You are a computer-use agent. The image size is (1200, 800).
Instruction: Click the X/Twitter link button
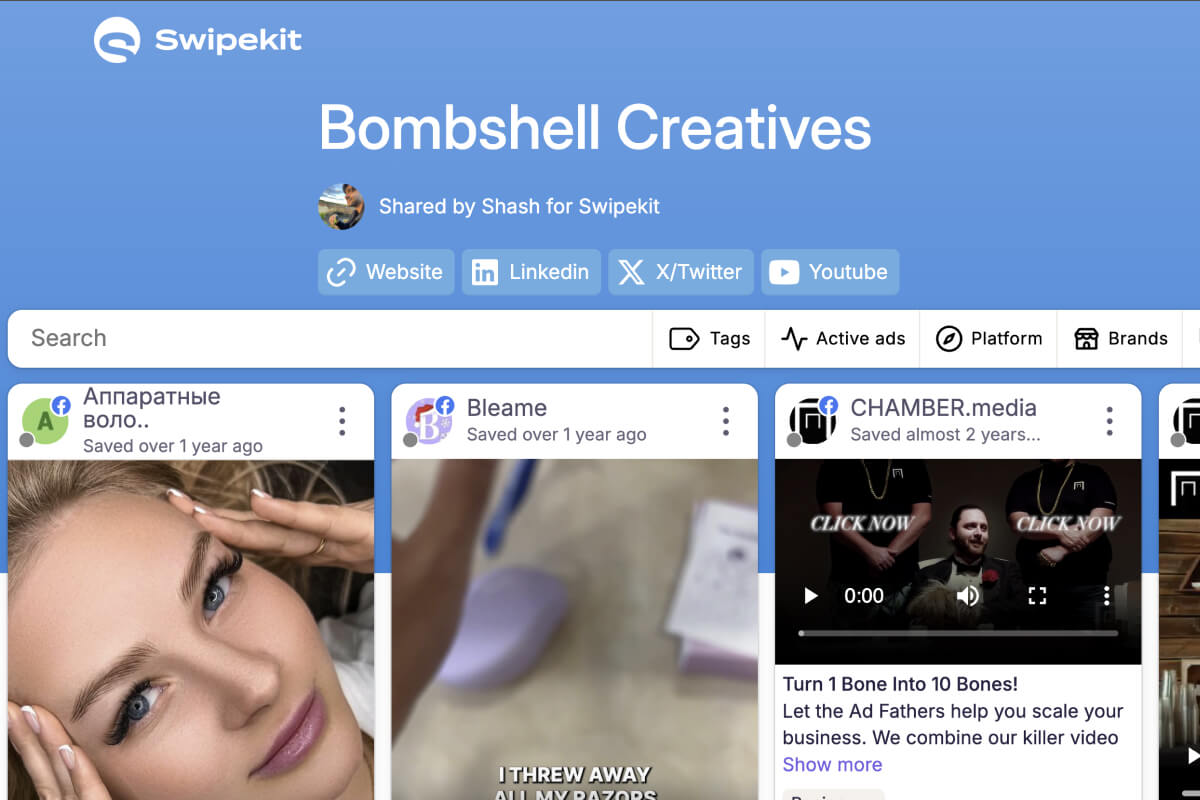681,272
